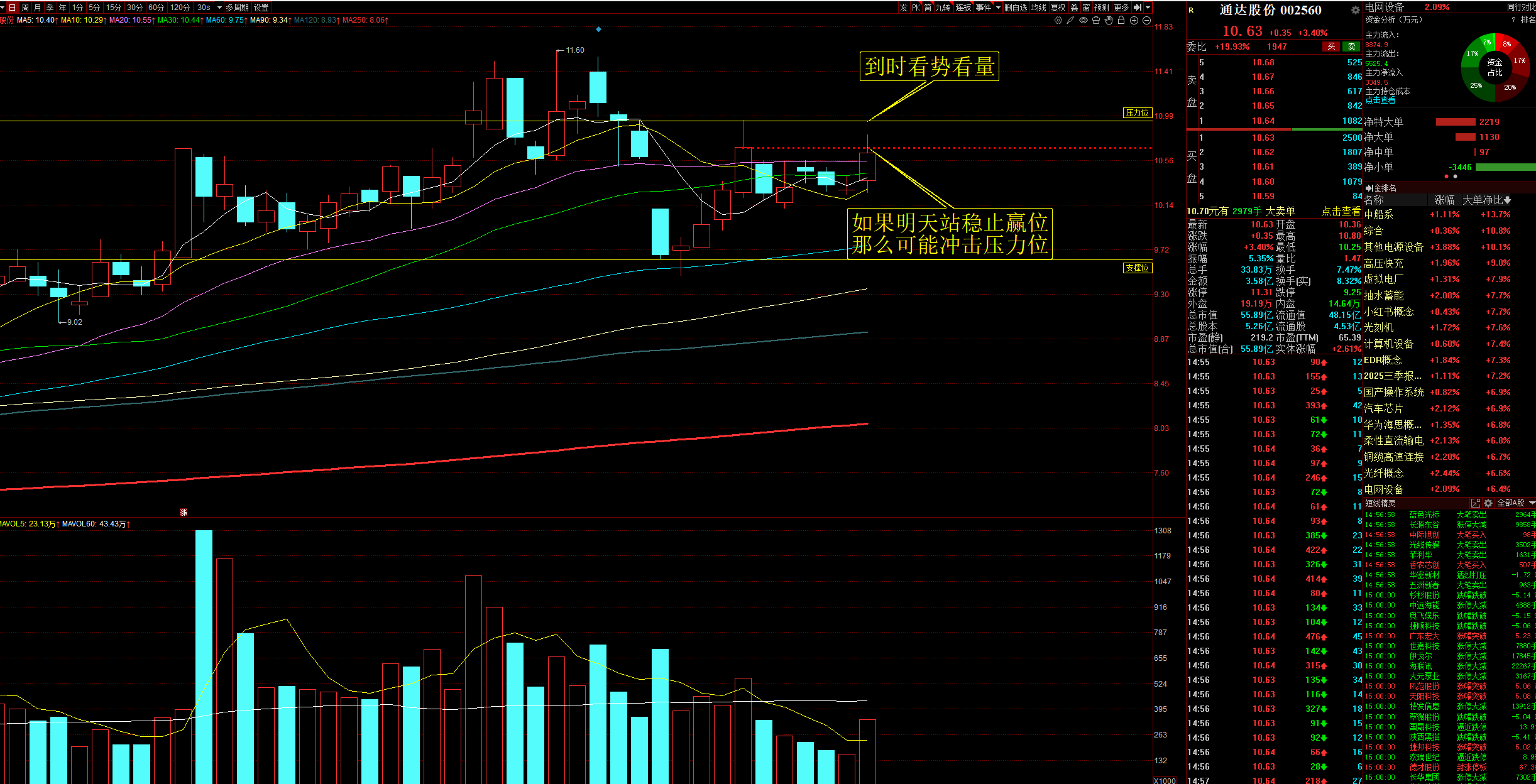Expand the 30s period dropdown arrow
Image resolution: width=1536 pixels, height=784 pixels.
click(x=219, y=8)
